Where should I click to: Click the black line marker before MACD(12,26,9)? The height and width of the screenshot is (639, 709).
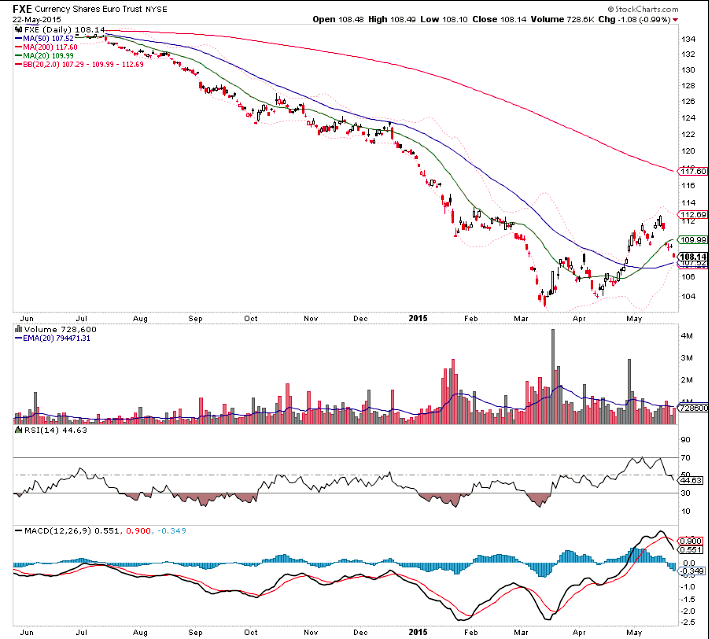19,530
